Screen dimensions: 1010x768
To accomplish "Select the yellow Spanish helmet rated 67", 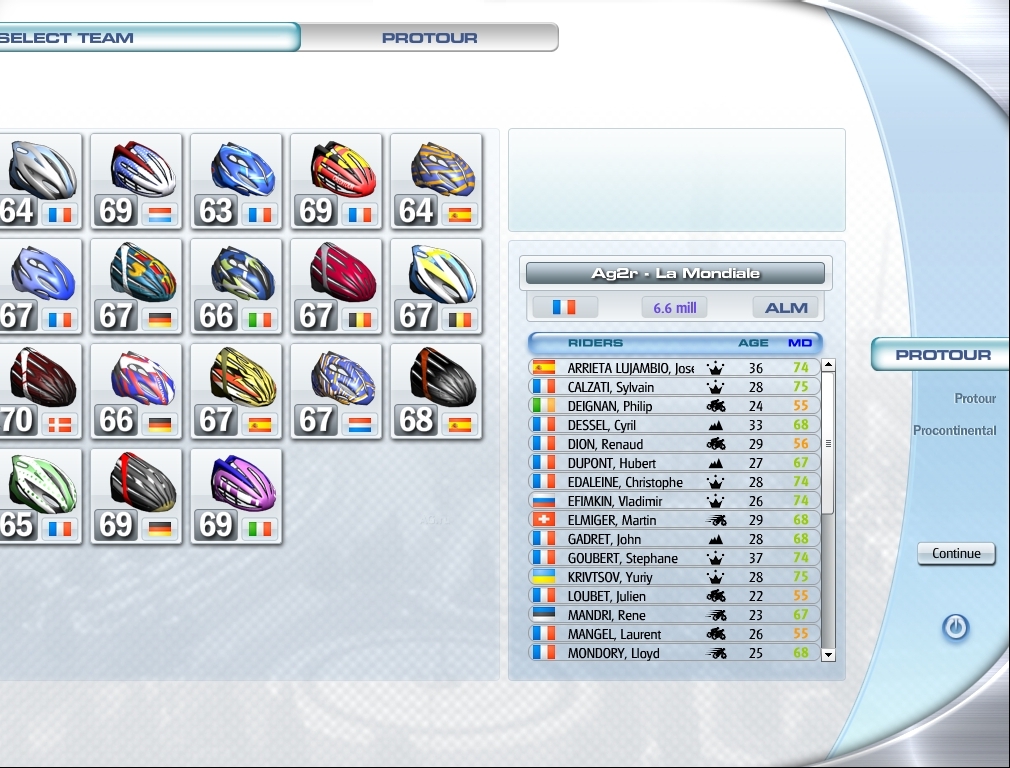I will 236,391.
